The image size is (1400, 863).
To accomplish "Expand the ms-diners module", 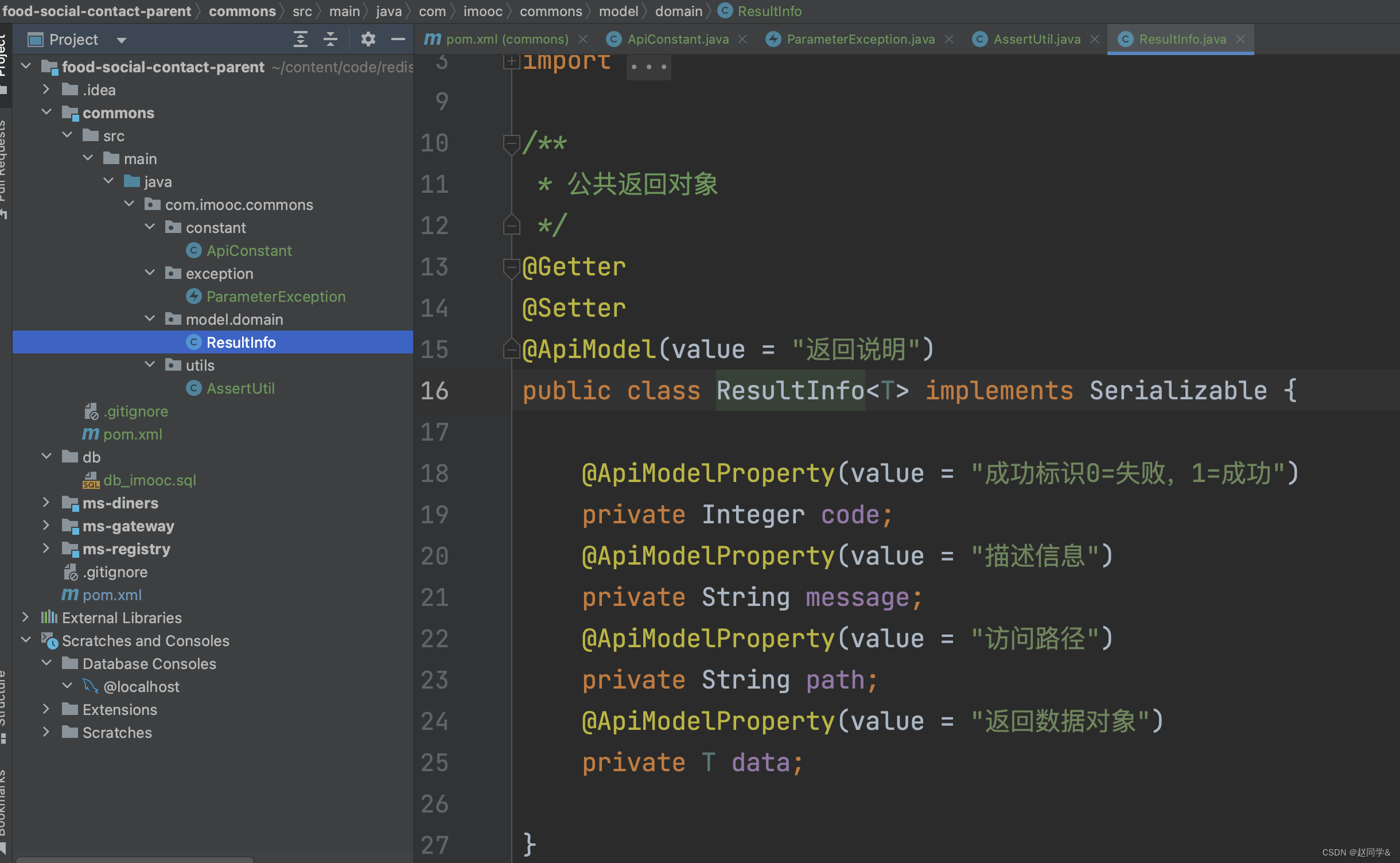I will (46, 503).
